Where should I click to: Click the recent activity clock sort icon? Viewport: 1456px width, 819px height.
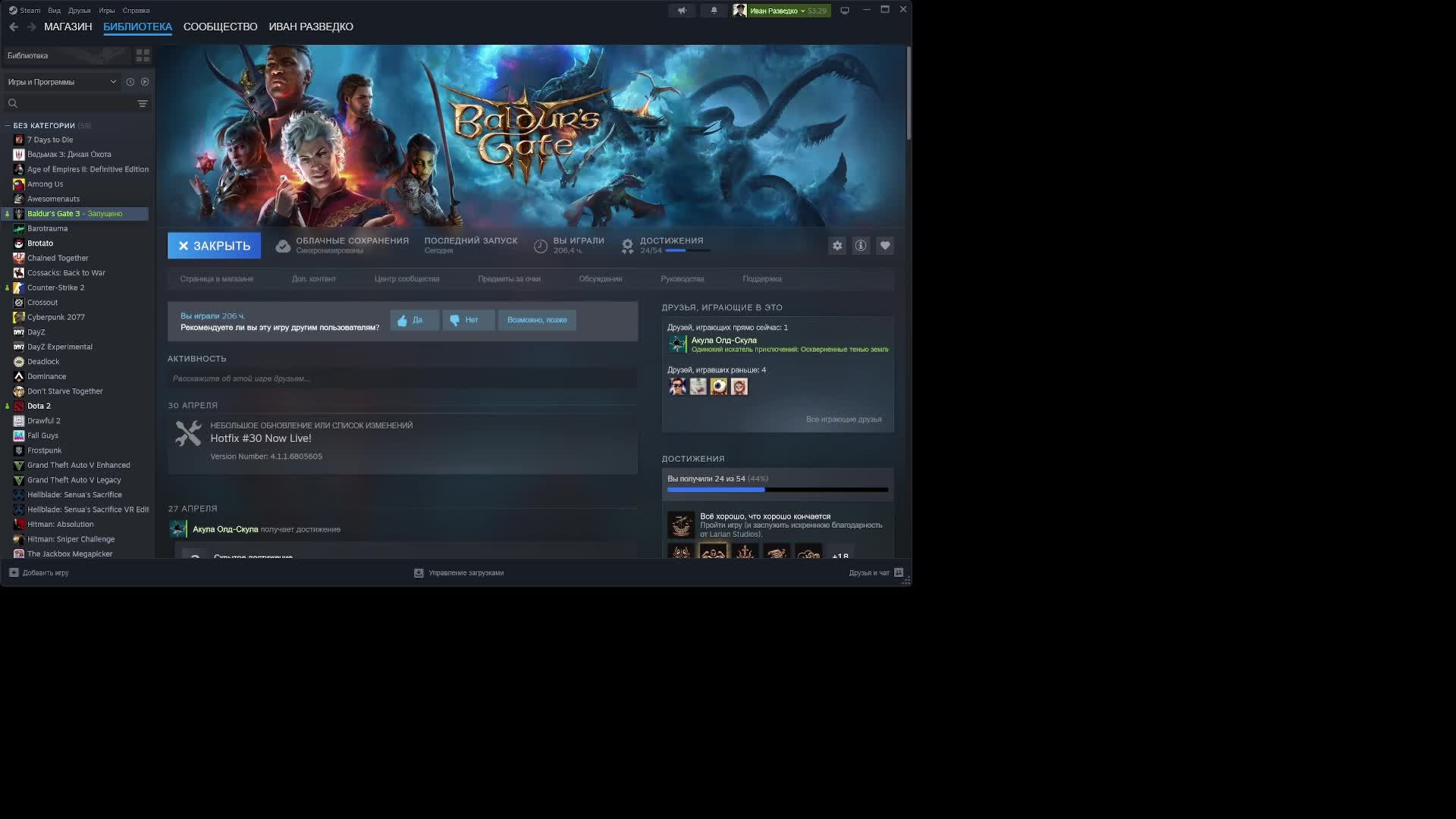coord(130,82)
